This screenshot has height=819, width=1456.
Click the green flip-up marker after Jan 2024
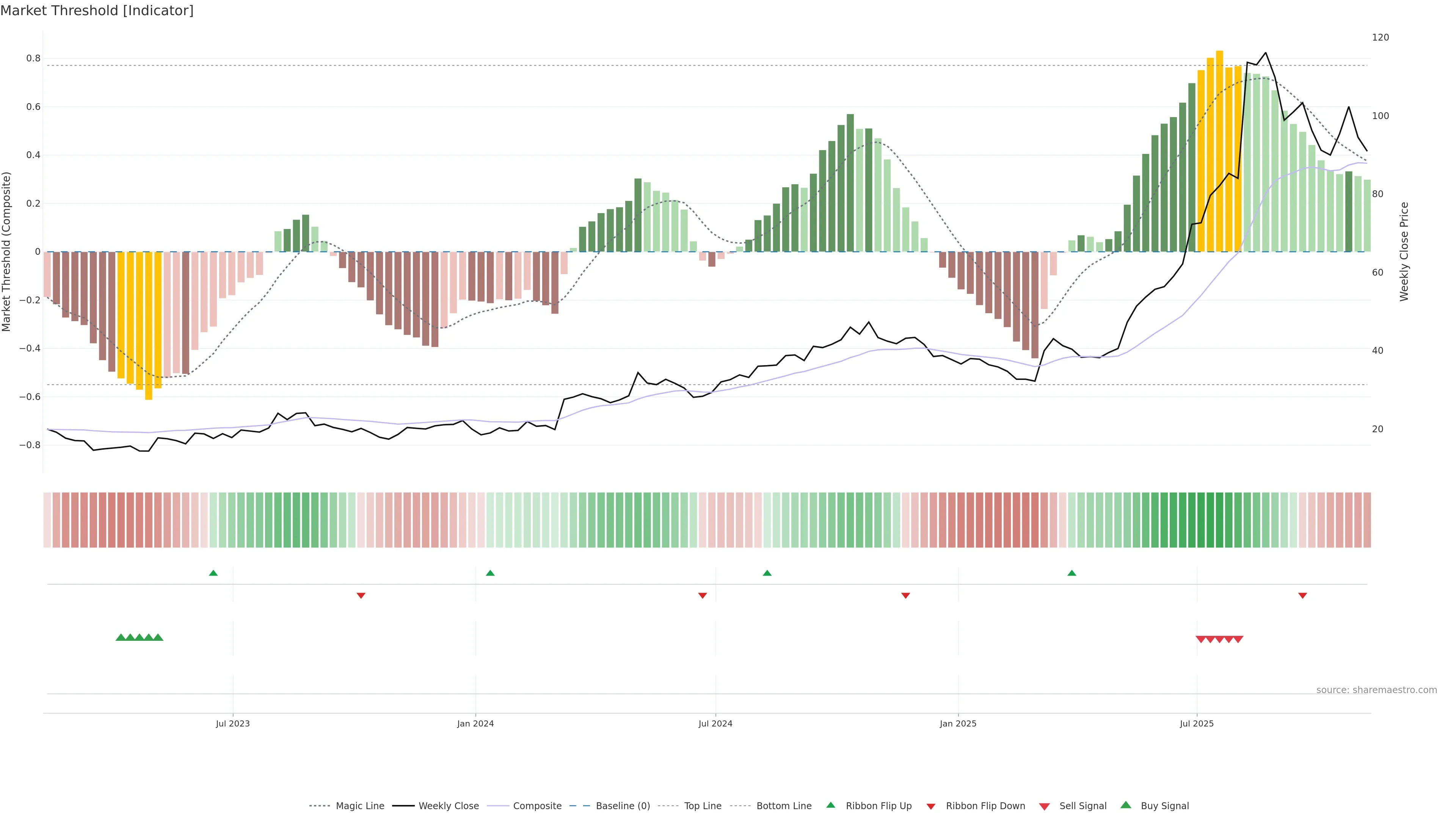pyautogui.click(x=490, y=573)
